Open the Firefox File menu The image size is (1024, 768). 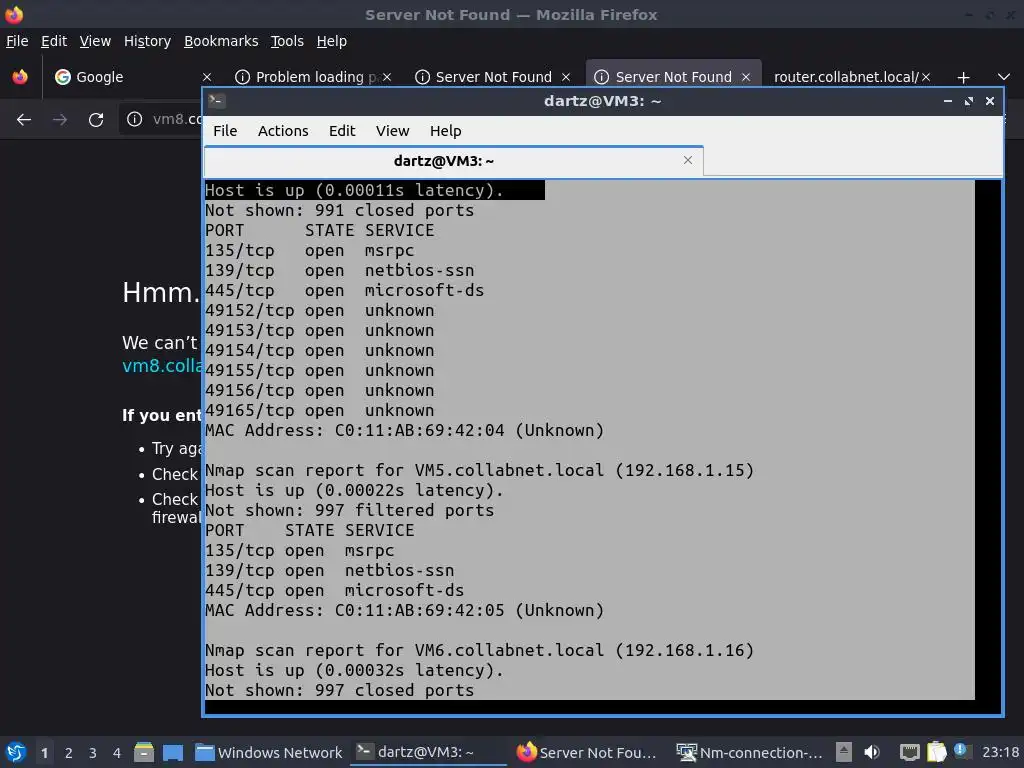[17, 41]
